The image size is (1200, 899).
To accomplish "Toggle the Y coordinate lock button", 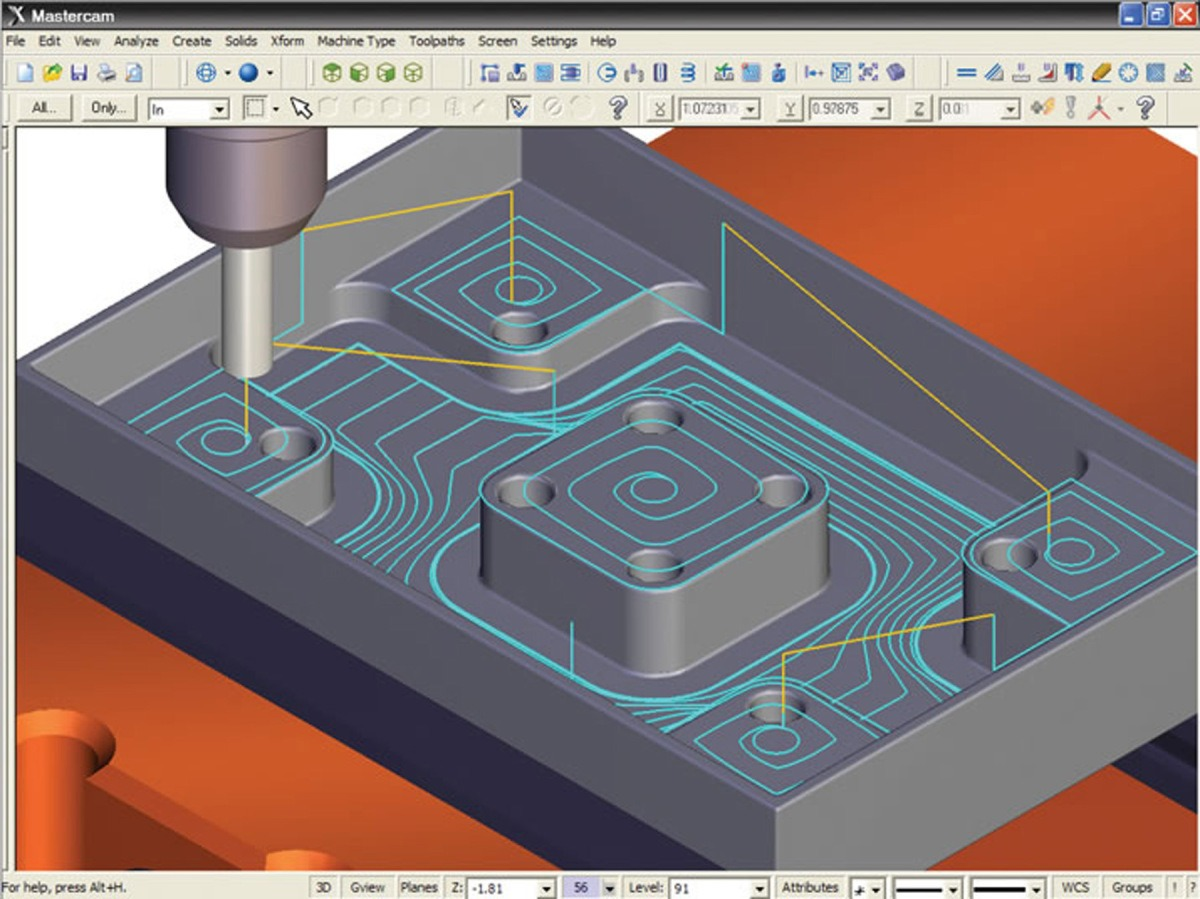I will pos(790,109).
